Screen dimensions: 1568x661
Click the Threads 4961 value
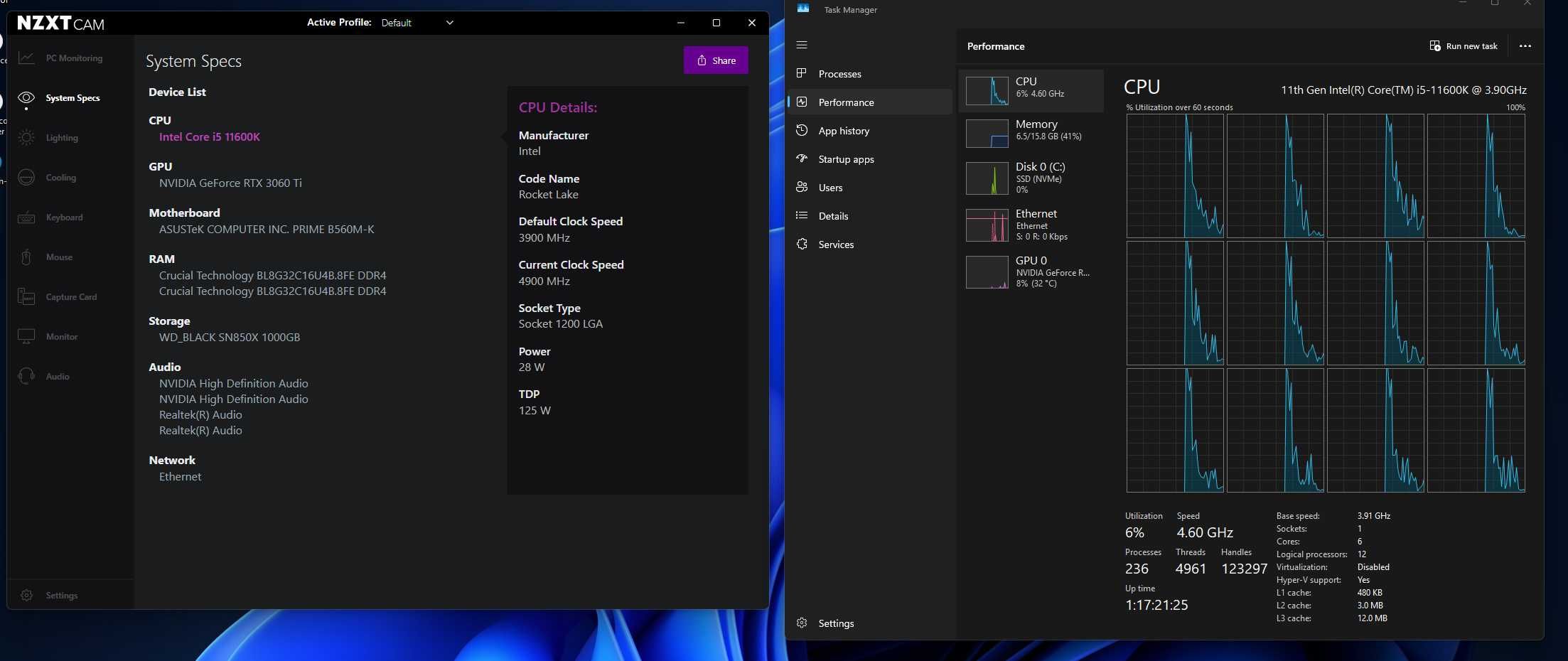[x=1191, y=569]
